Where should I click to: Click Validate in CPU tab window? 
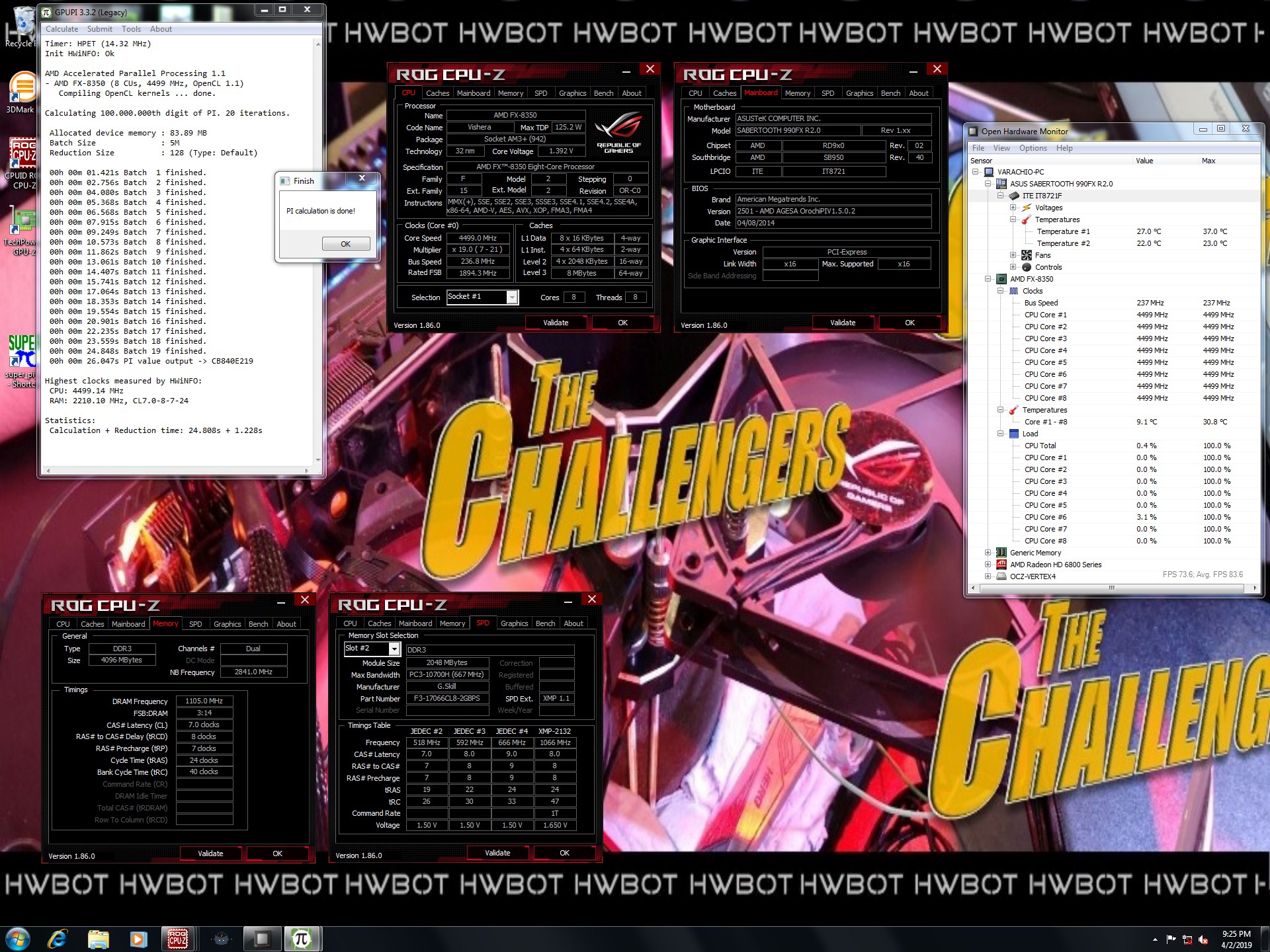[x=556, y=323]
